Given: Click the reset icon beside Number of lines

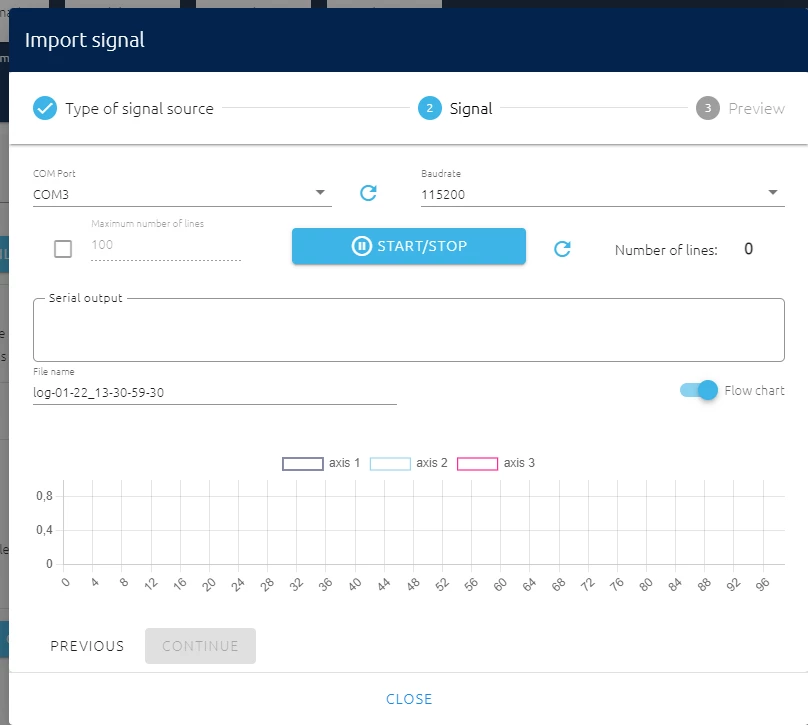Looking at the screenshot, I should pos(562,249).
